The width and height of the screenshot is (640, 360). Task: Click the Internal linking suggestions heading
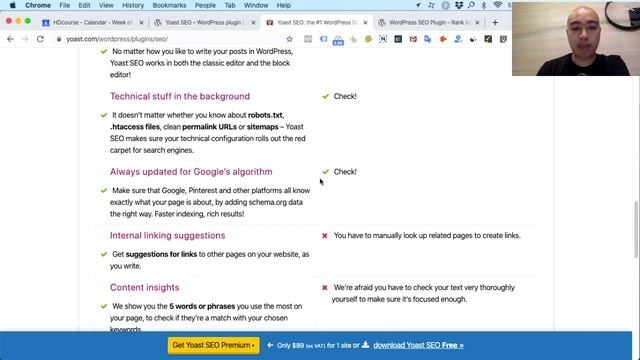pyautogui.click(x=167, y=236)
